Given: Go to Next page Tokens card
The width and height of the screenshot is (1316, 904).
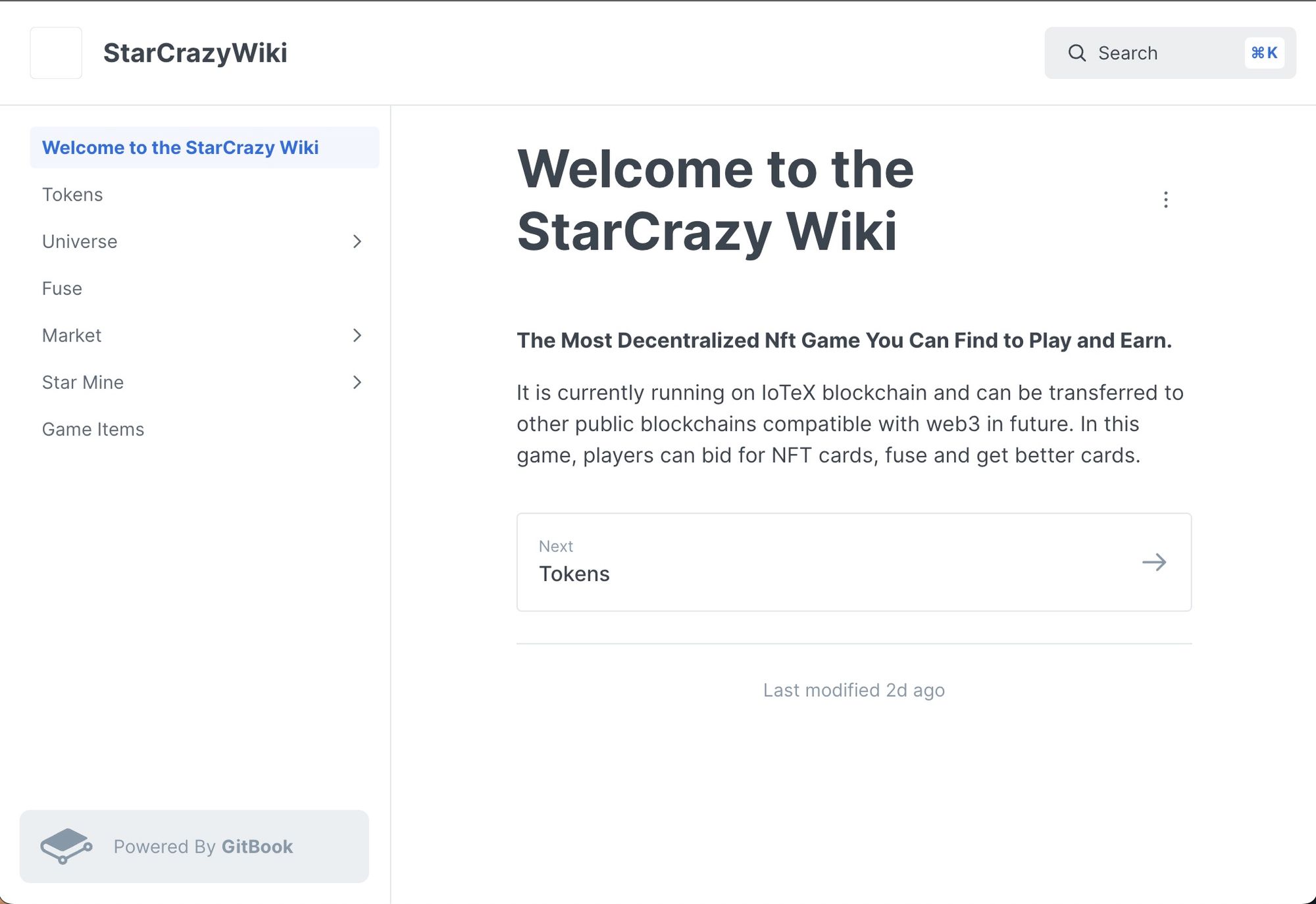Looking at the screenshot, I should [x=854, y=562].
